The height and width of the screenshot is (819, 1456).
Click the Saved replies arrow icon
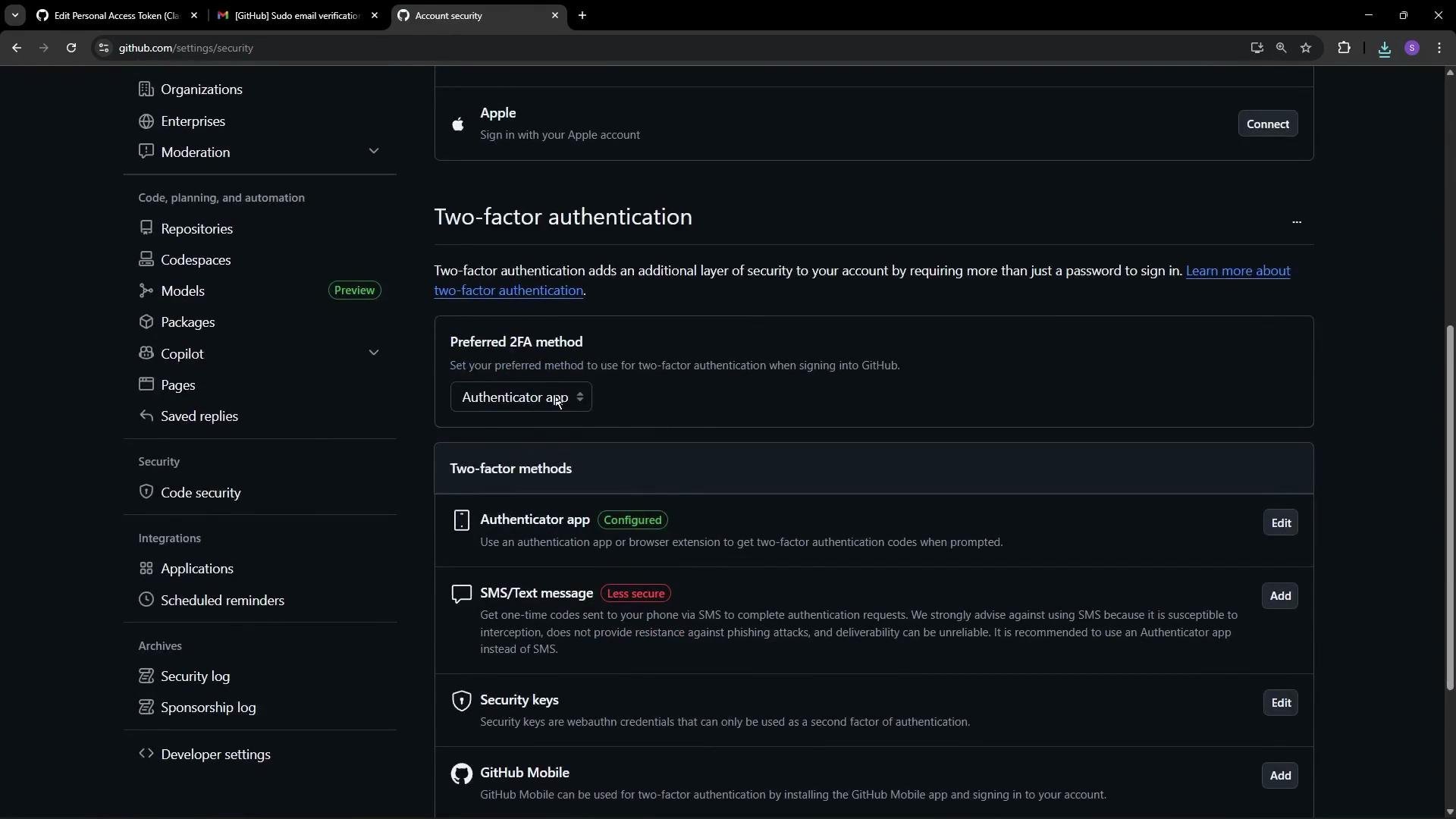pos(146,416)
